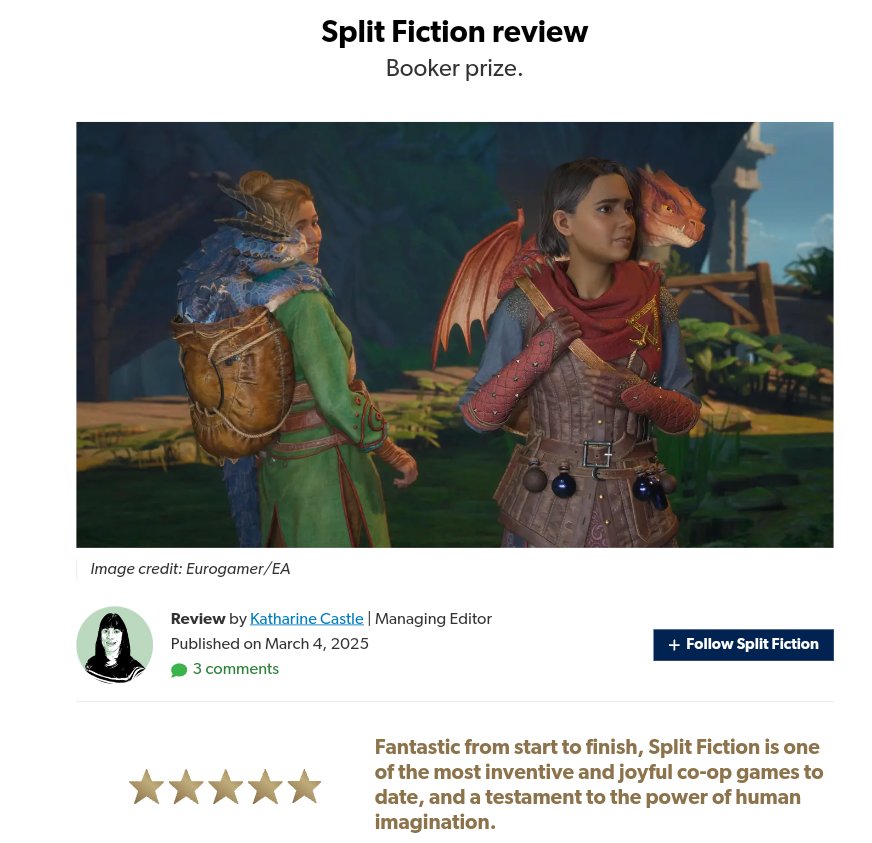Screen dimensions: 872x843
Task: Click the green comment bubble icon
Action: 179,670
